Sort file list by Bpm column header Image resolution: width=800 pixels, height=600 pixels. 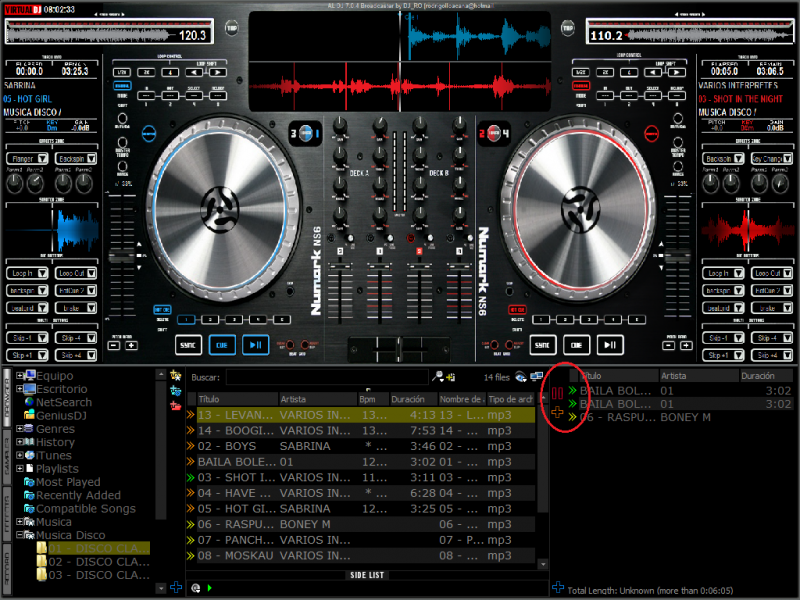371,399
